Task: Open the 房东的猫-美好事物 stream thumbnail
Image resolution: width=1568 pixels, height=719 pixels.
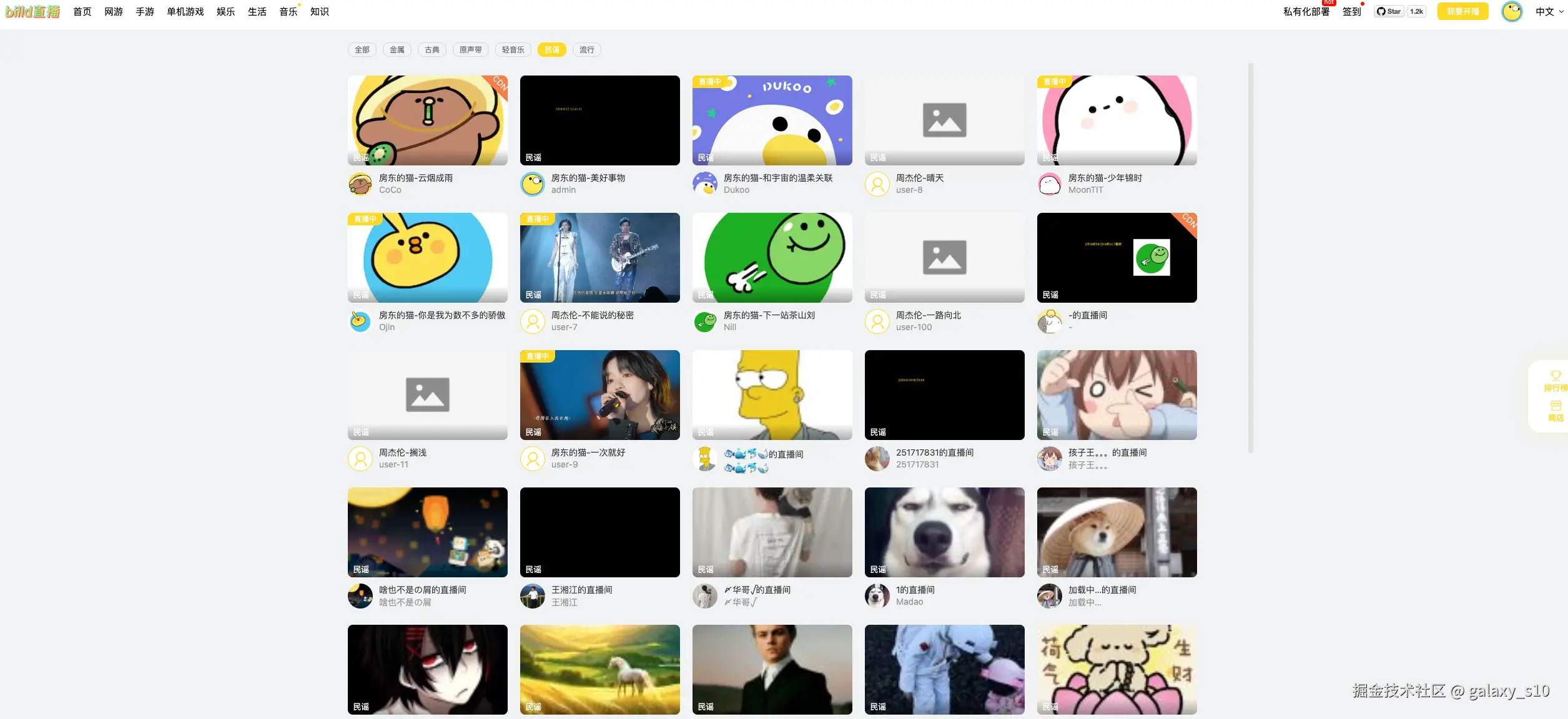Action: click(x=599, y=120)
